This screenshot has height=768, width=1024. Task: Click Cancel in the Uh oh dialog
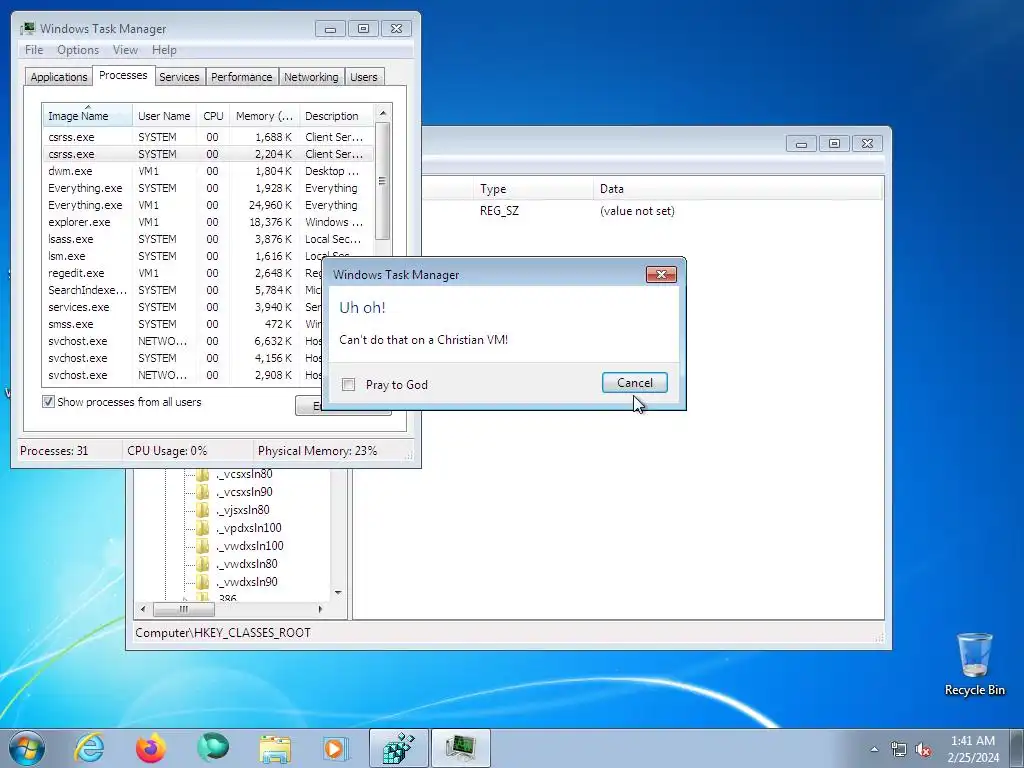click(x=635, y=383)
